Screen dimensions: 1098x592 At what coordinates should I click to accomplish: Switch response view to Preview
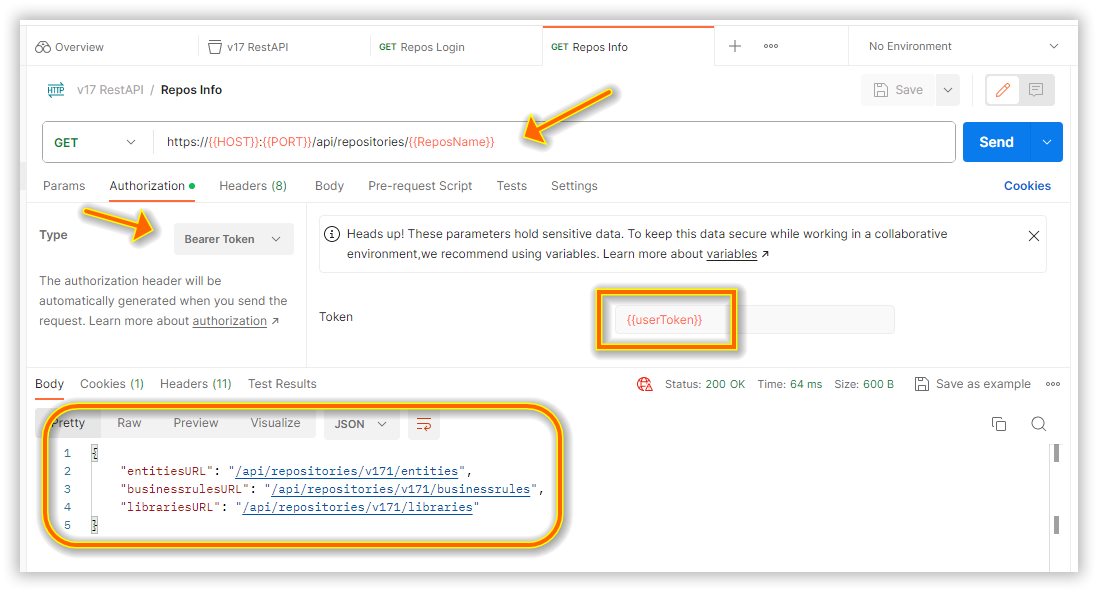pyautogui.click(x=195, y=423)
